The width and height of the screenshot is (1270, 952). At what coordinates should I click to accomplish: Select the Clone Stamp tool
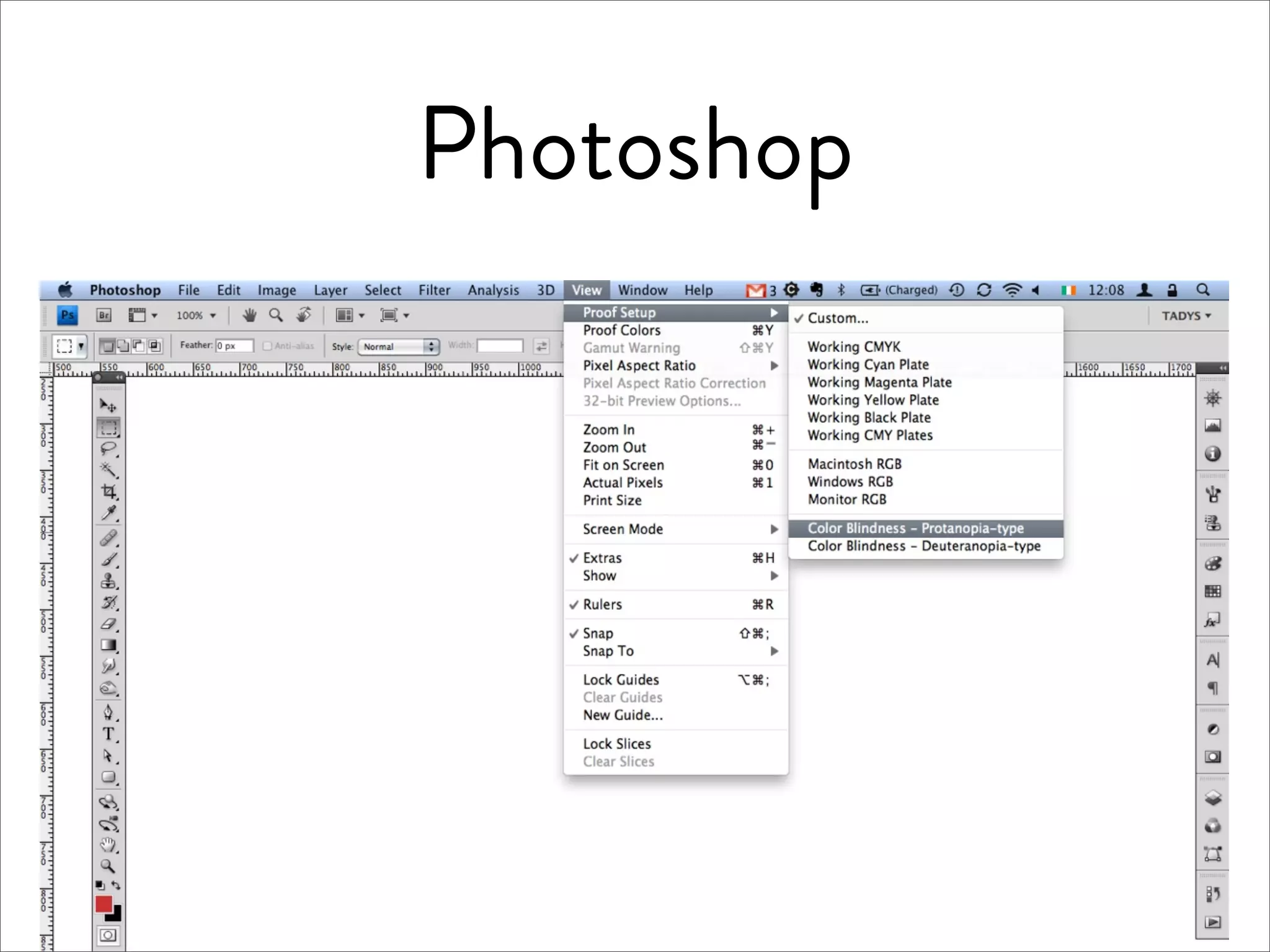click(109, 581)
